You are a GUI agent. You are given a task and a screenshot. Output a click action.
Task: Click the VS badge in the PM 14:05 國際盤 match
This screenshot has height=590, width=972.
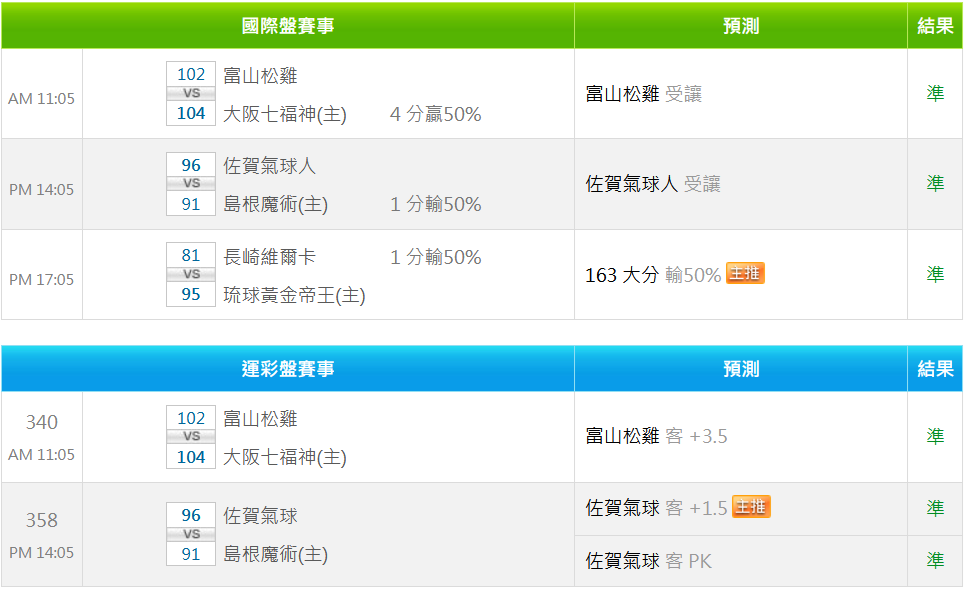click(191, 184)
